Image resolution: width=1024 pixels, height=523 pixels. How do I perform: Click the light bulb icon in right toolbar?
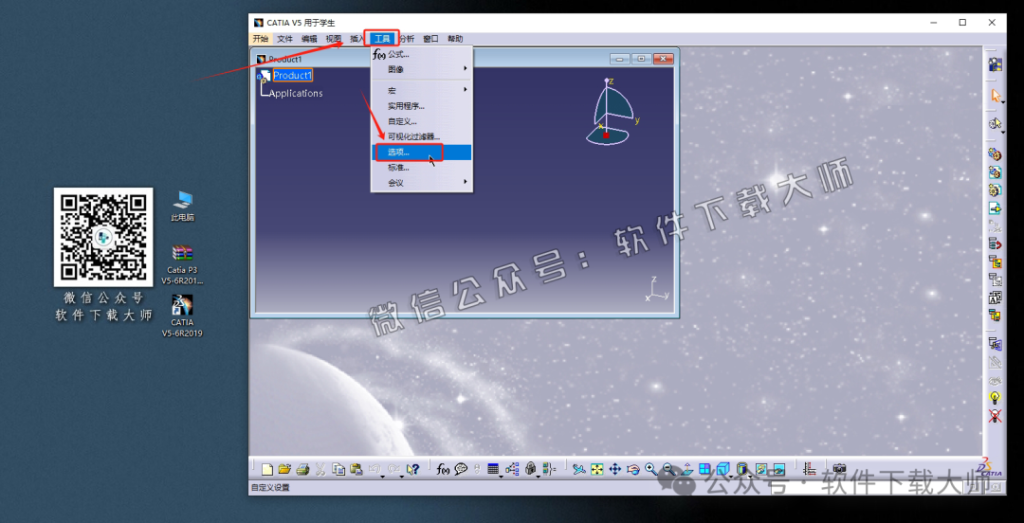click(x=995, y=397)
